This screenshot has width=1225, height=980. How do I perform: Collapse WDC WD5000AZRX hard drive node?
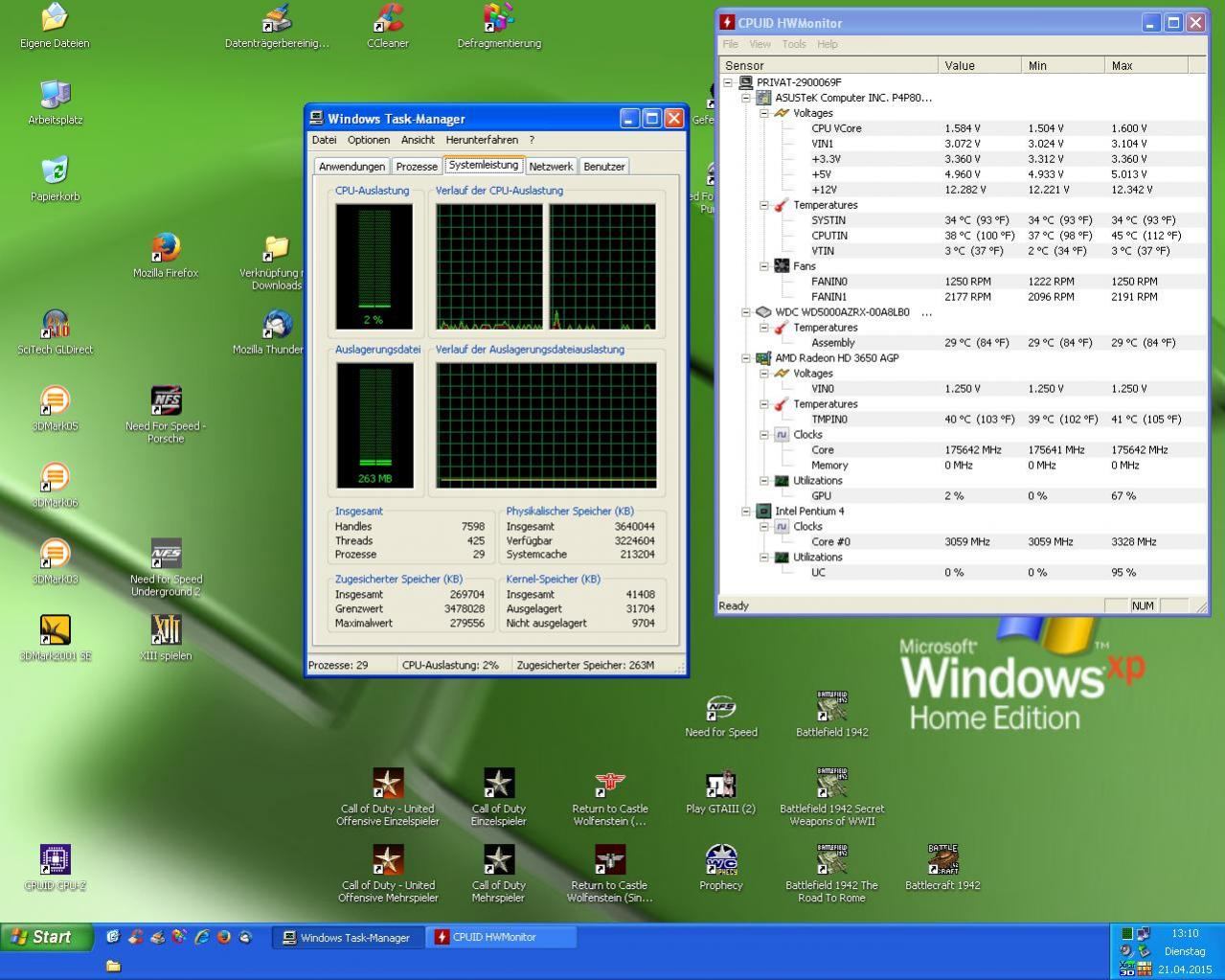pyautogui.click(x=746, y=312)
